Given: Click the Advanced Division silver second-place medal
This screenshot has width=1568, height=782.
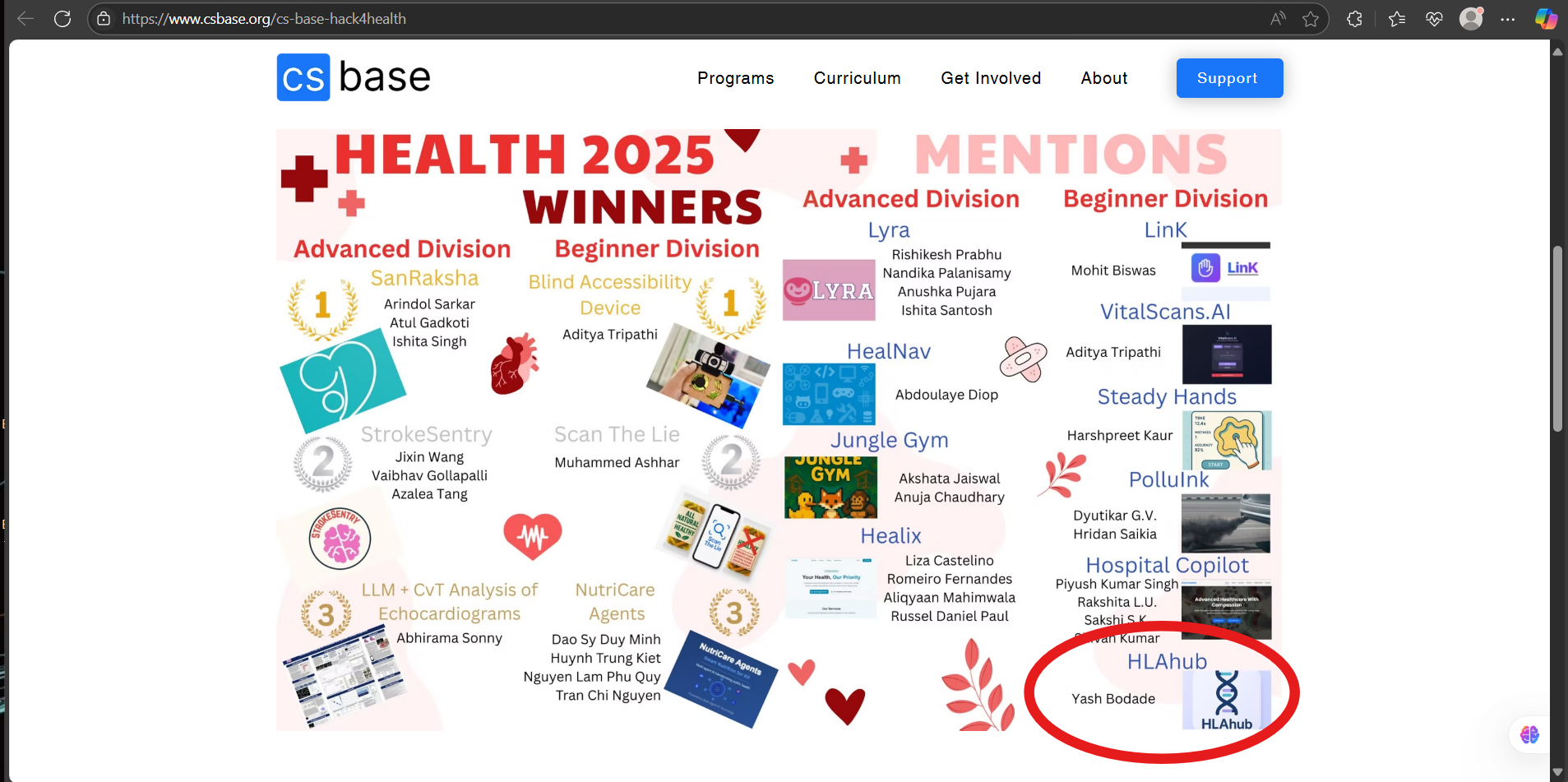Looking at the screenshot, I should click(323, 462).
